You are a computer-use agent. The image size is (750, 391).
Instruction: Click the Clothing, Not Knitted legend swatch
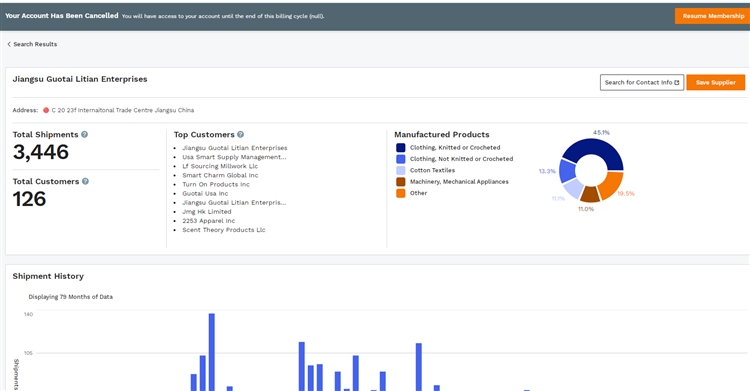tap(400, 159)
